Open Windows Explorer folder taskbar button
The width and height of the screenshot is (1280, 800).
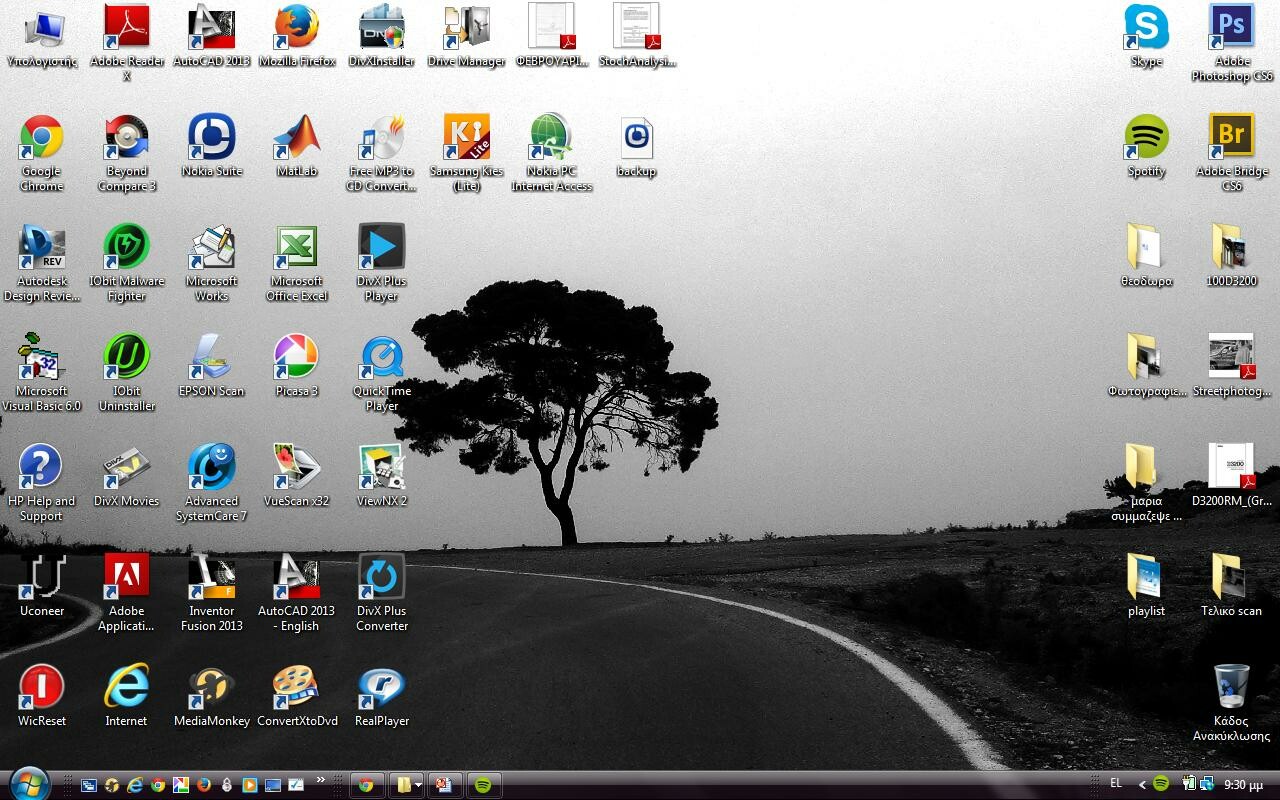[x=403, y=785]
